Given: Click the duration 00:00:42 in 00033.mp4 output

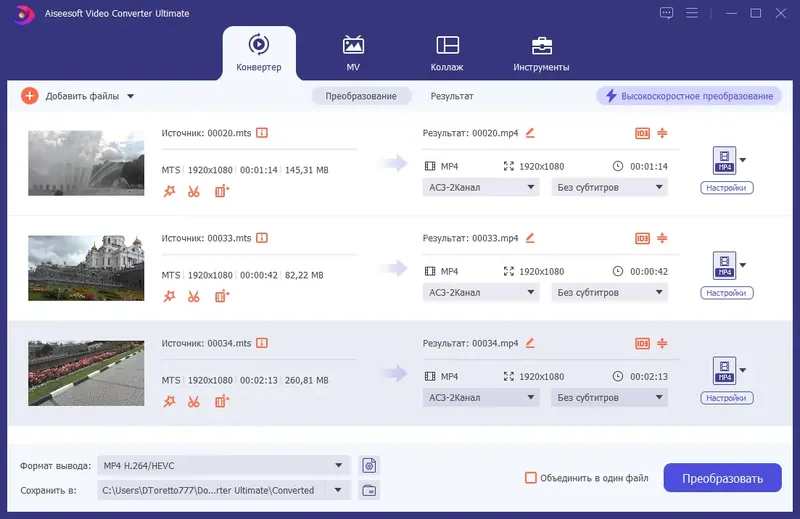Looking at the screenshot, I should tap(648, 271).
